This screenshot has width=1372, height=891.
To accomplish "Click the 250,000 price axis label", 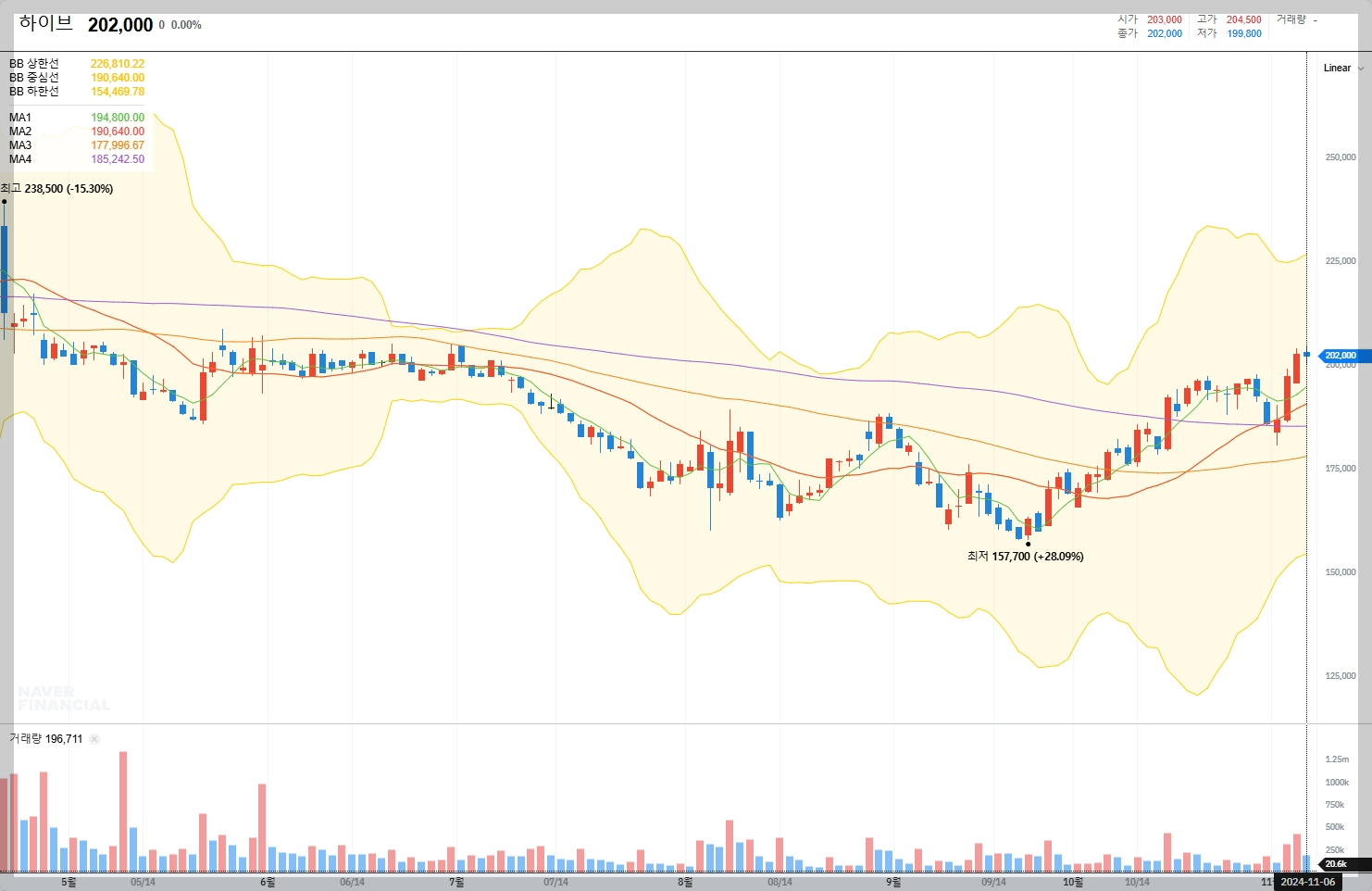I will coord(1341,157).
